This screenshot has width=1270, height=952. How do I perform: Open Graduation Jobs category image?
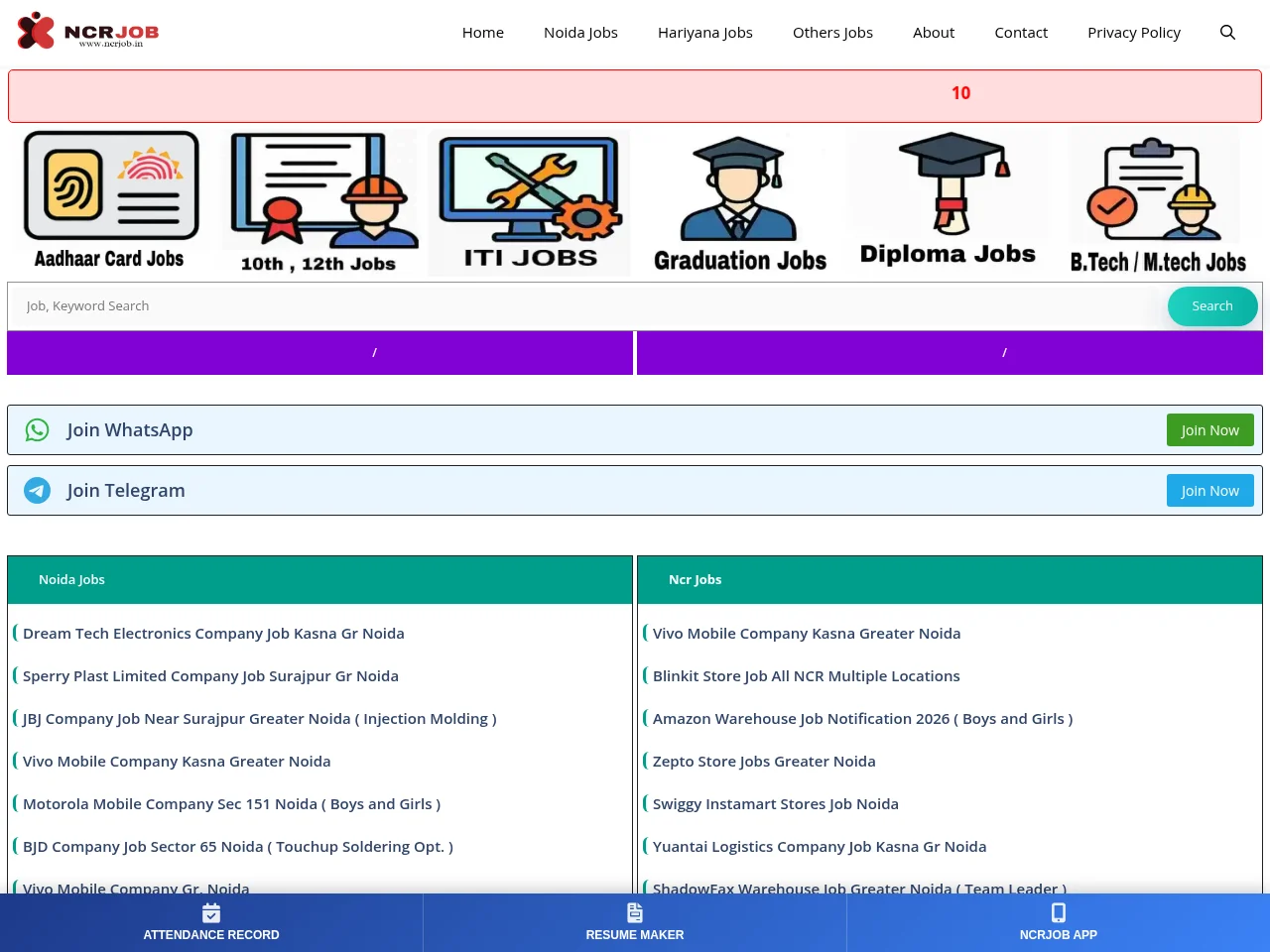[739, 202]
